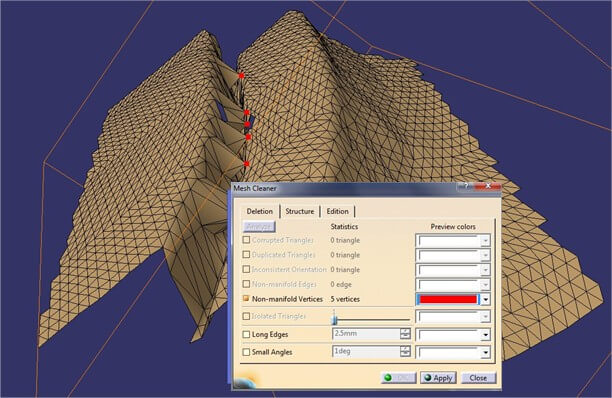Click the '0 edge' statistics text
The width and height of the screenshot is (612, 398).
point(341,284)
